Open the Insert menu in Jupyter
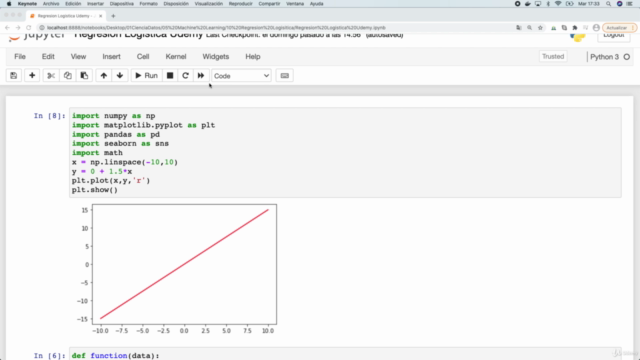Image resolution: width=640 pixels, height=360 pixels. pos(111,57)
